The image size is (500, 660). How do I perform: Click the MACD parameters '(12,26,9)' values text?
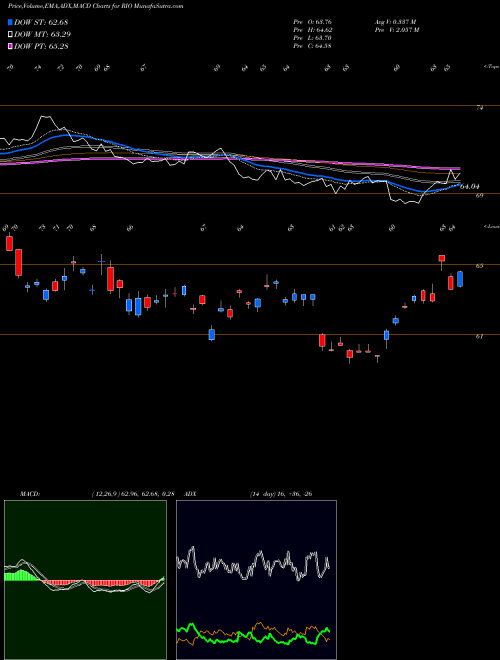coord(133,494)
